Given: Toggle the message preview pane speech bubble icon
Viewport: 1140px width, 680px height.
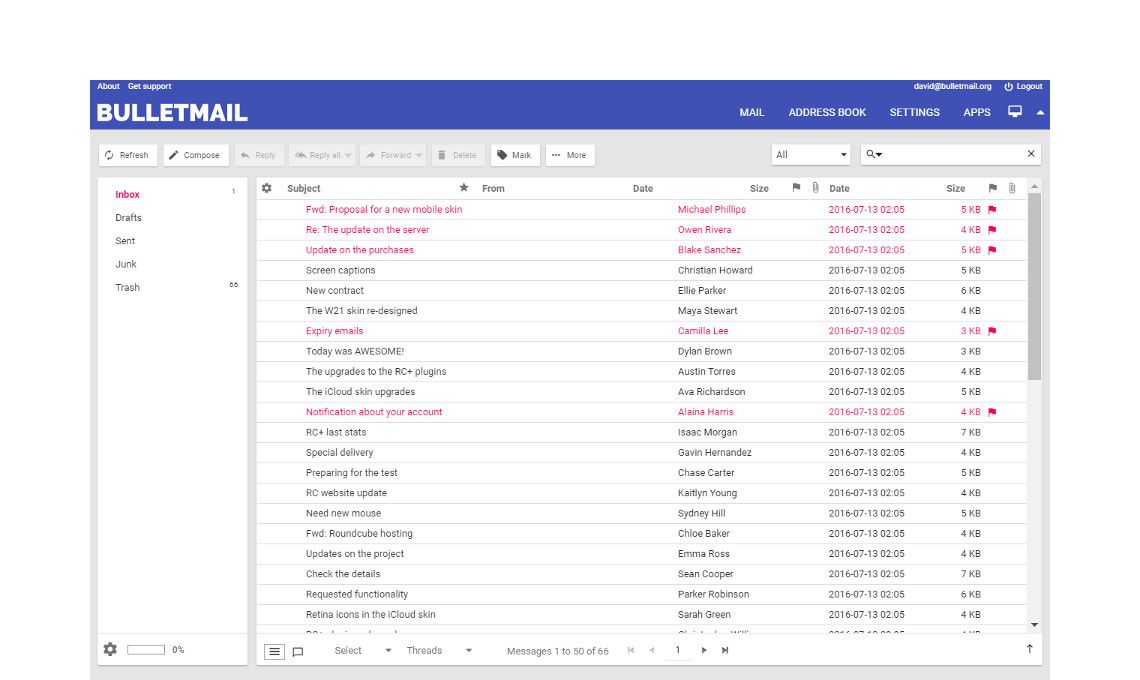Looking at the screenshot, I should pos(297,651).
